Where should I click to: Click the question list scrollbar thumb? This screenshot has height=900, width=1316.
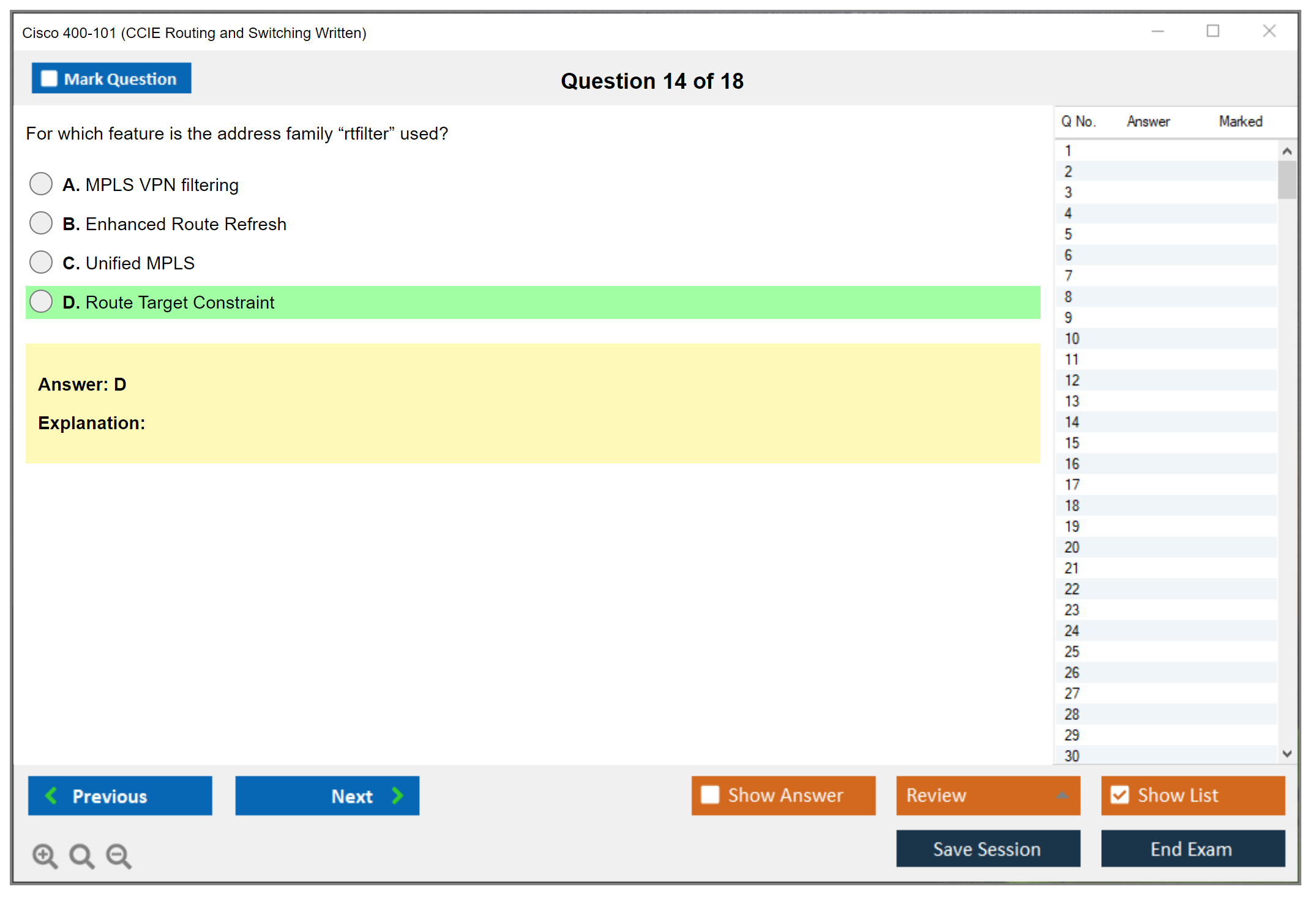tap(1287, 179)
